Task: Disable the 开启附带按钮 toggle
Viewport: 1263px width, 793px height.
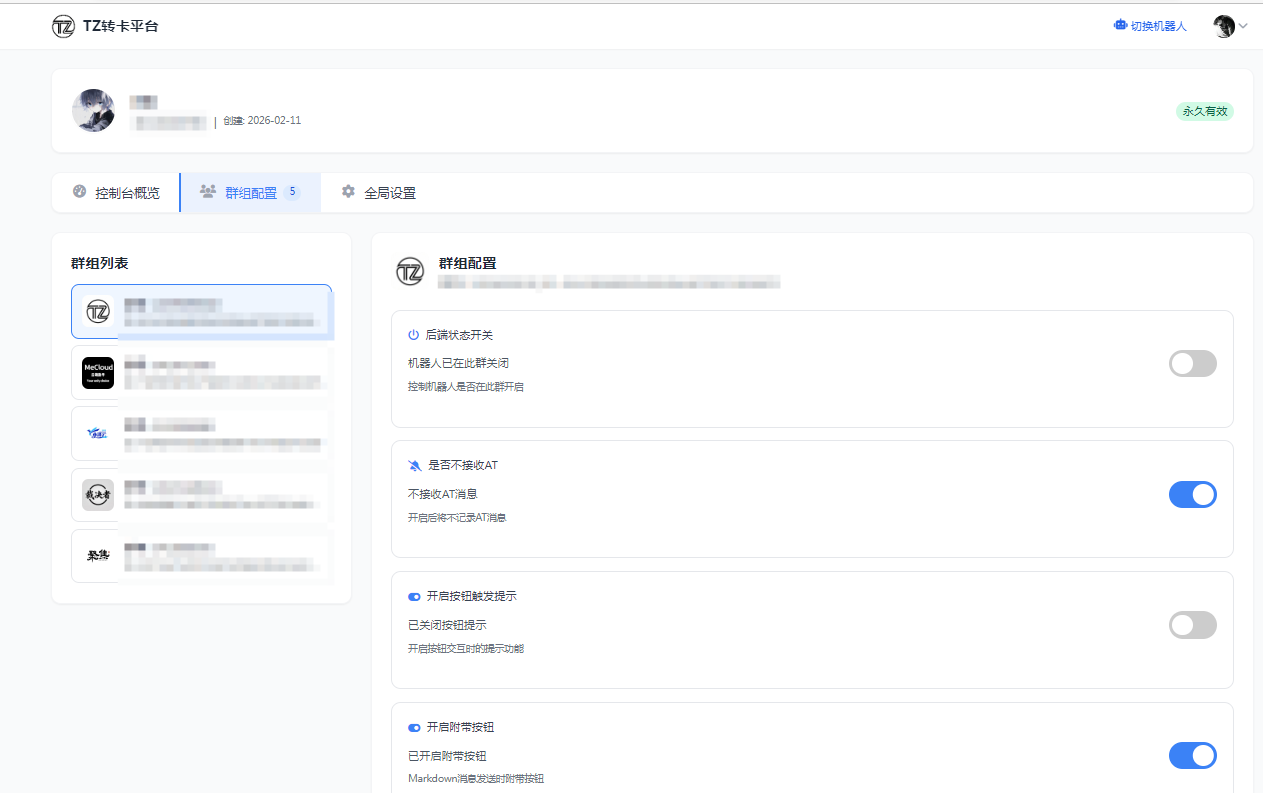Action: 1192,756
